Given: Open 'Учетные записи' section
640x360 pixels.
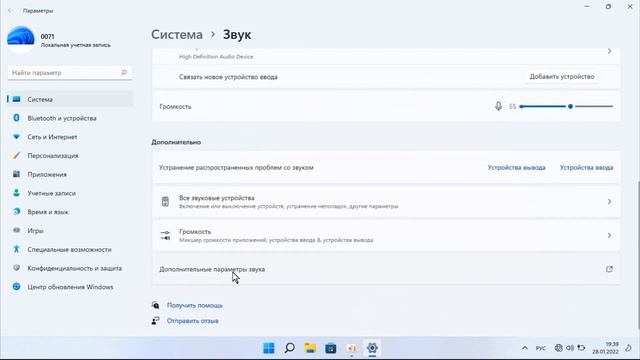Looking at the screenshot, I should pos(70,193).
